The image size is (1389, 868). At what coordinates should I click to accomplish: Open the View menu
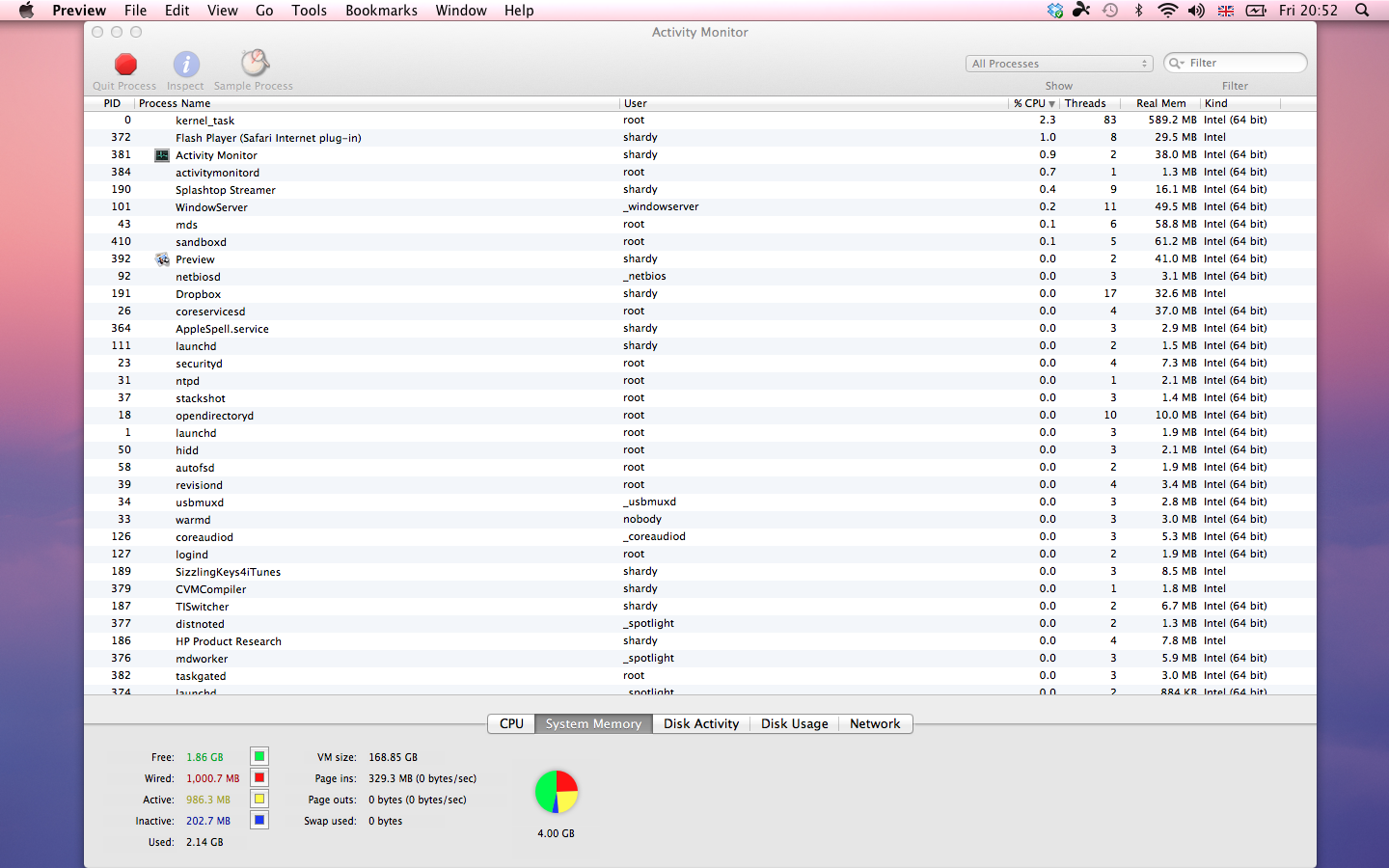(x=223, y=11)
